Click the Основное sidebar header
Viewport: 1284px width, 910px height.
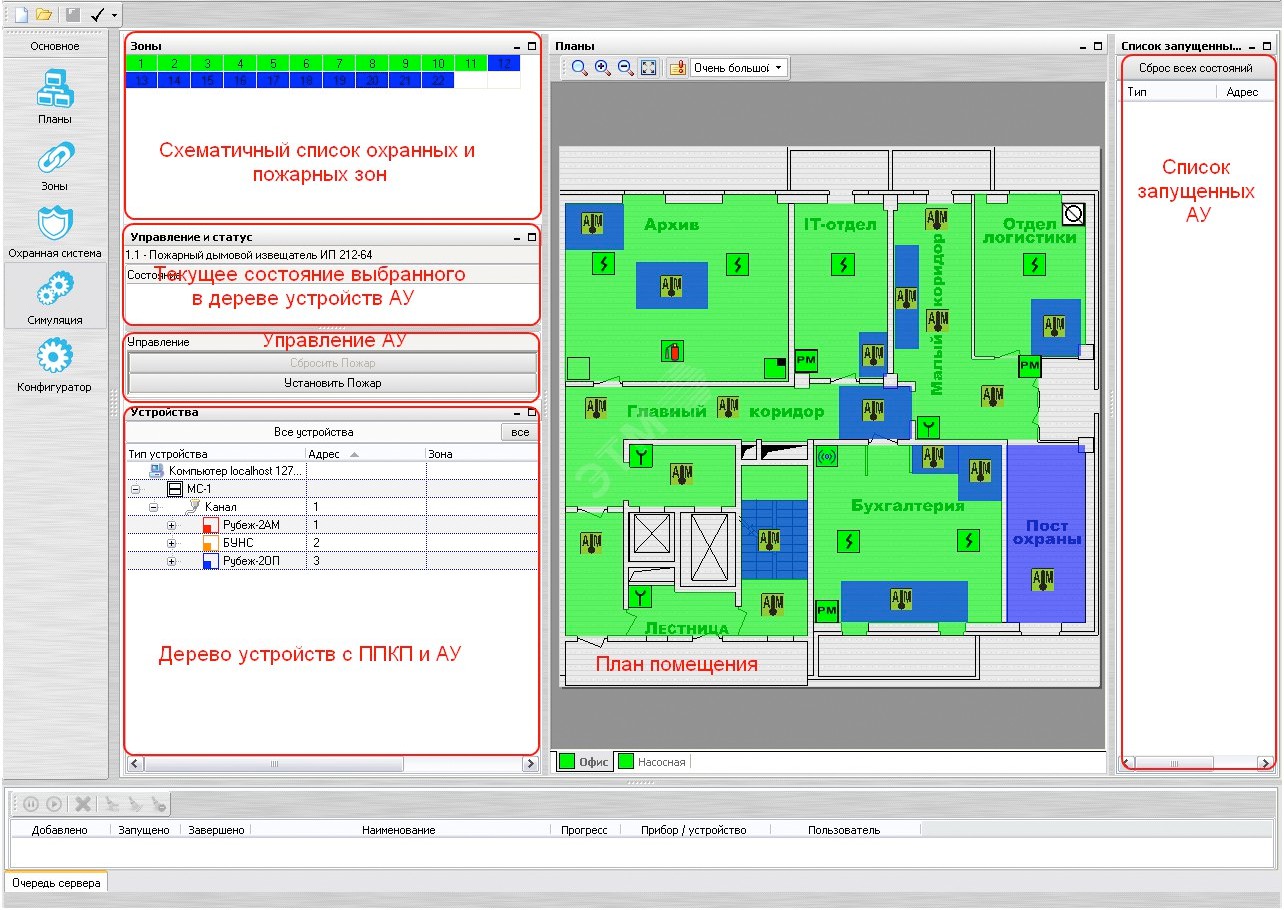click(x=55, y=46)
